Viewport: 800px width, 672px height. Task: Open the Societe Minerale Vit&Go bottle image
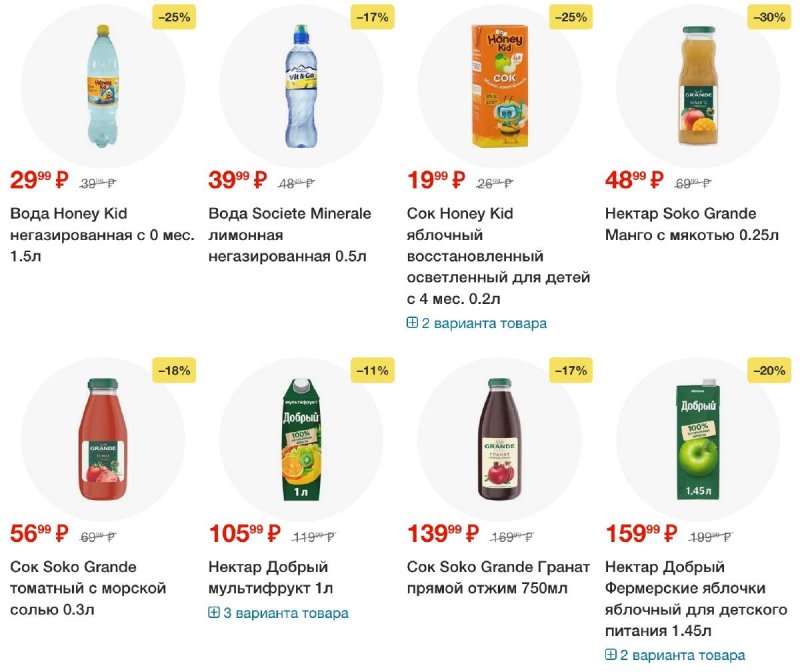[x=302, y=86]
